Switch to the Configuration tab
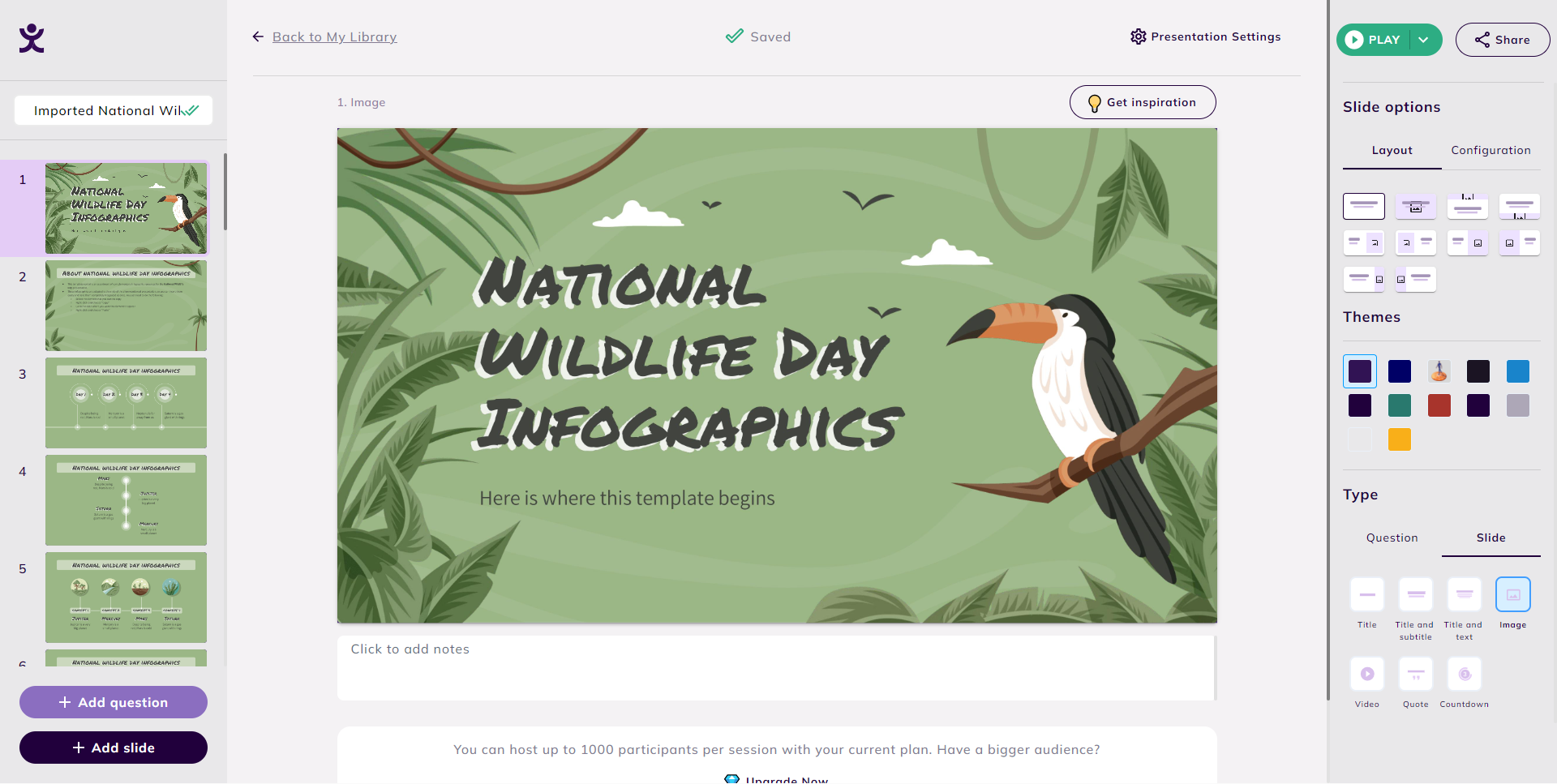1557x784 pixels. tap(1491, 150)
